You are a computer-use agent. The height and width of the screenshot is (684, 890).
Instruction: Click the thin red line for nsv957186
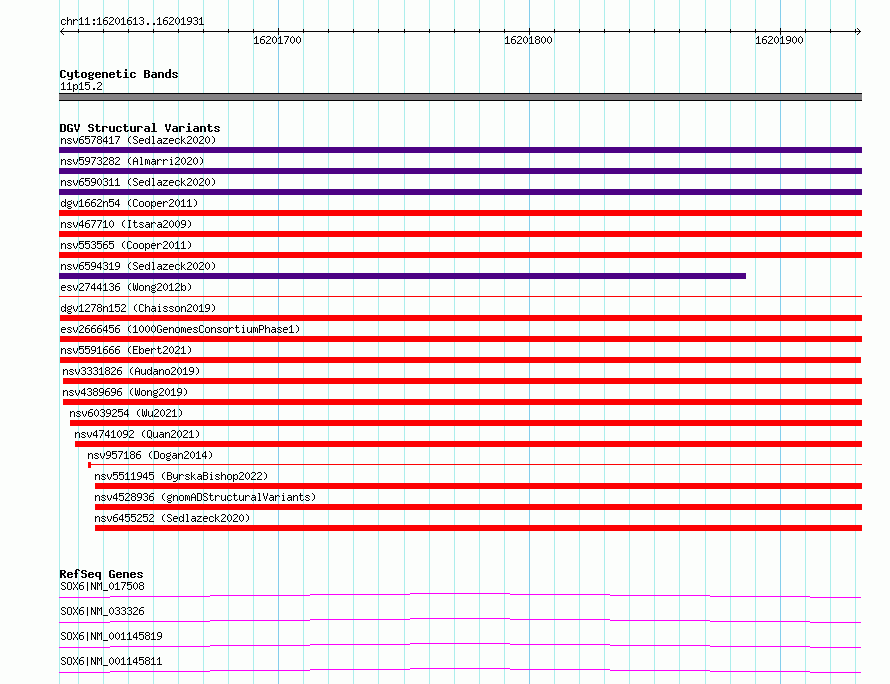tap(475, 464)
